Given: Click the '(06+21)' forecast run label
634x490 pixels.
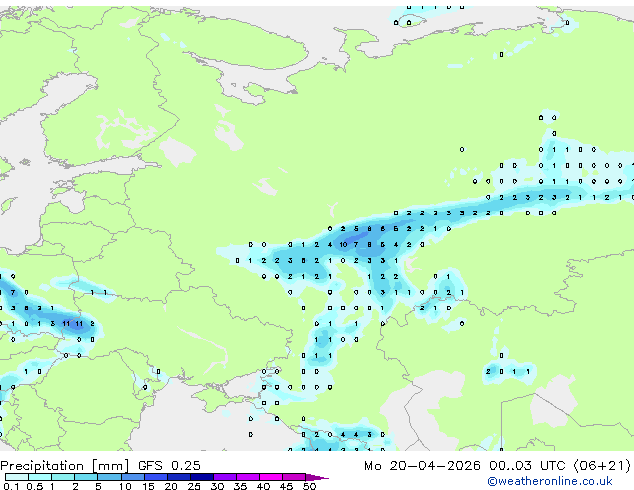Looking at the screenshot, I should (602, 466).
